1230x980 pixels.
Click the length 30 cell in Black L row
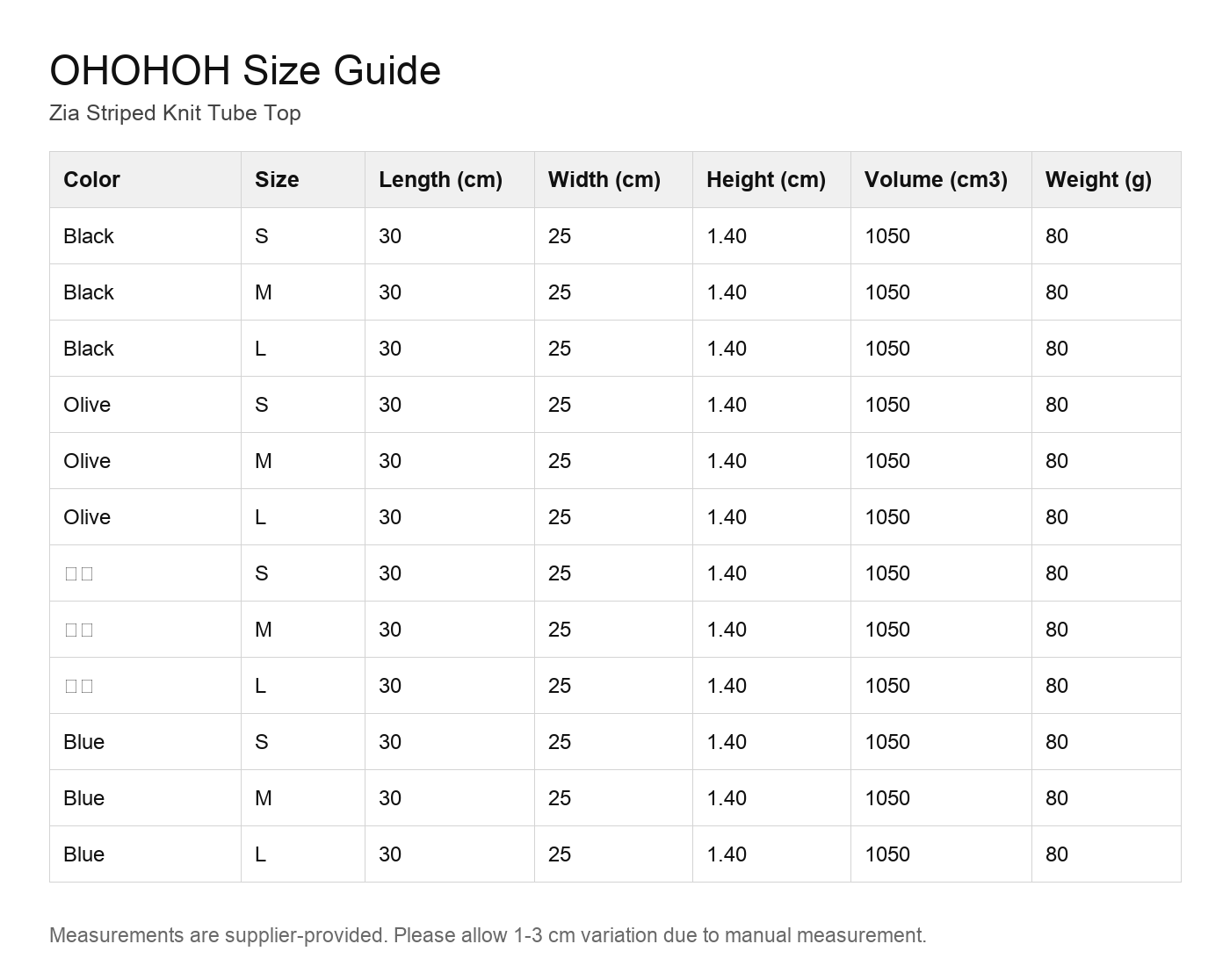[450, 349]
